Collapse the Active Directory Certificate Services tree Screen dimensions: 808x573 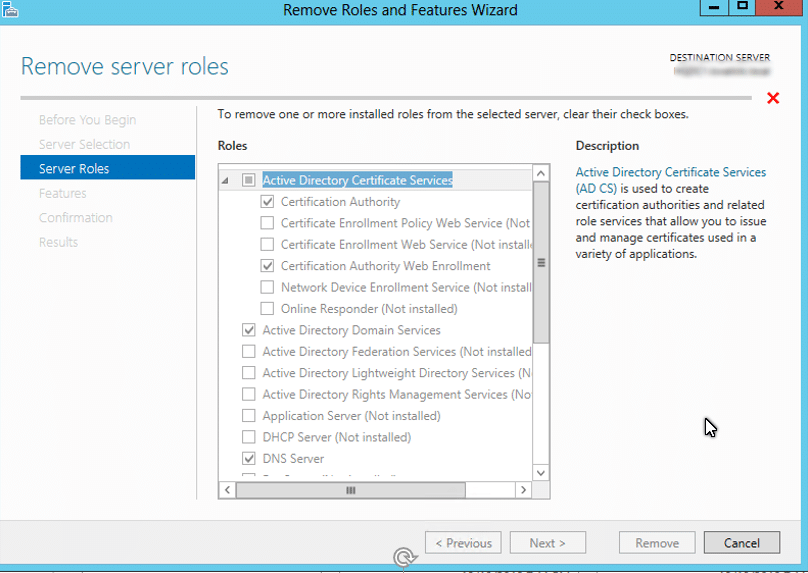click(224, 181)
